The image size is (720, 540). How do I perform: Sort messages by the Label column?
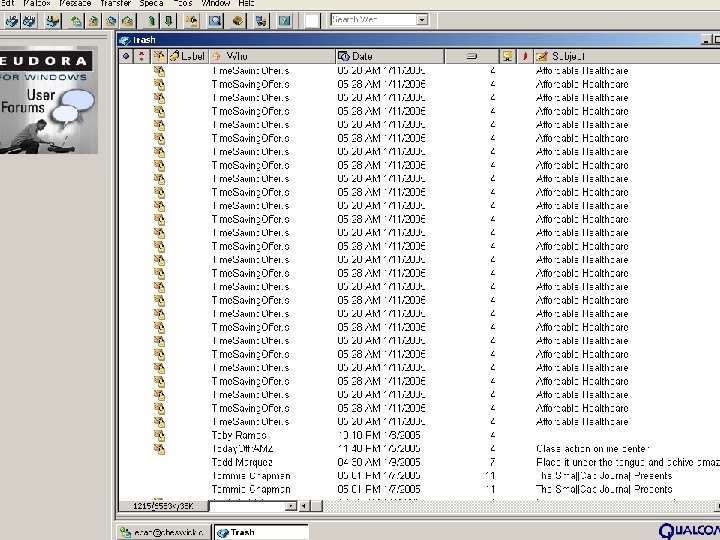[x=188, y=56]
